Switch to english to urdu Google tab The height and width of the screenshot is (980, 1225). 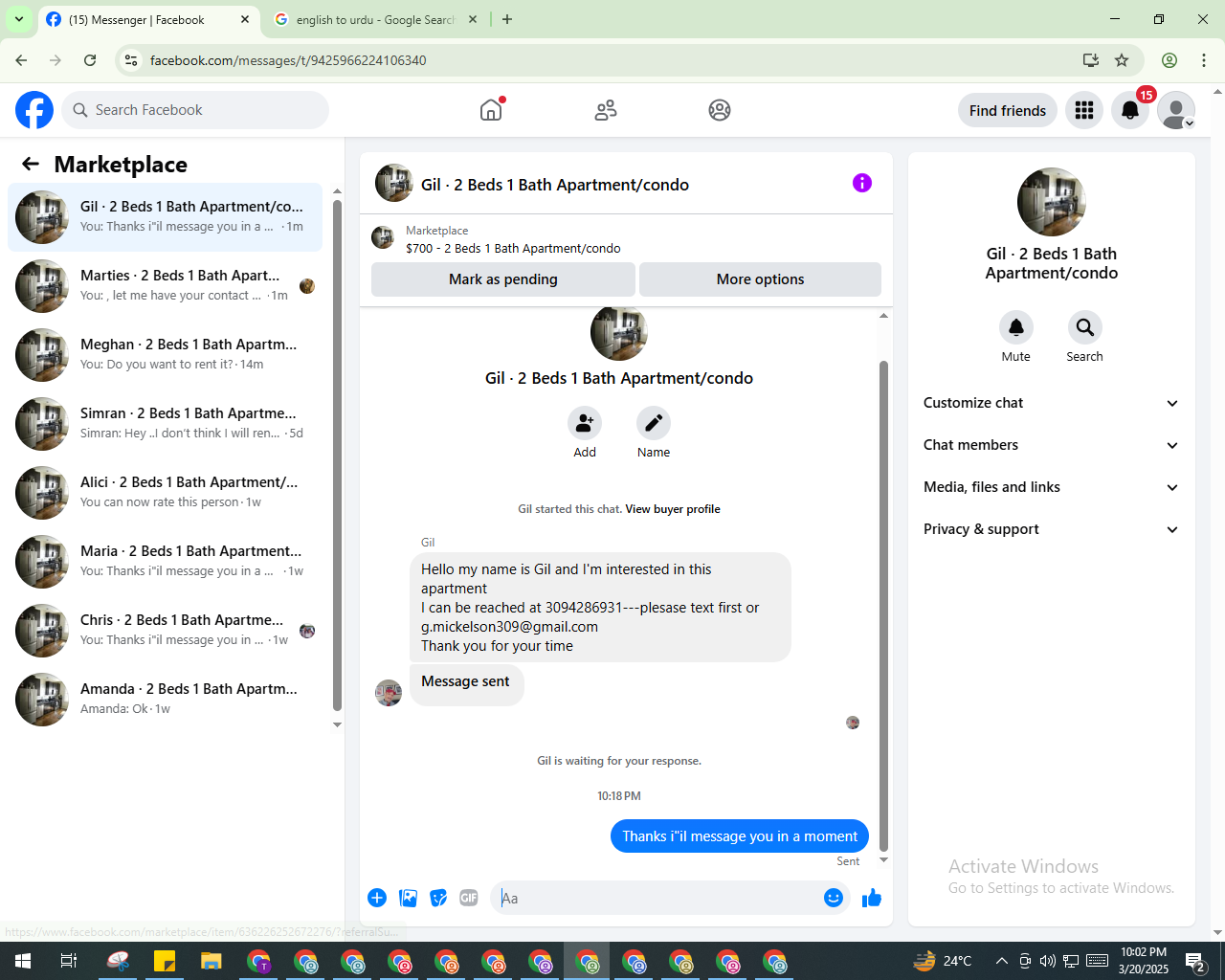375,20
